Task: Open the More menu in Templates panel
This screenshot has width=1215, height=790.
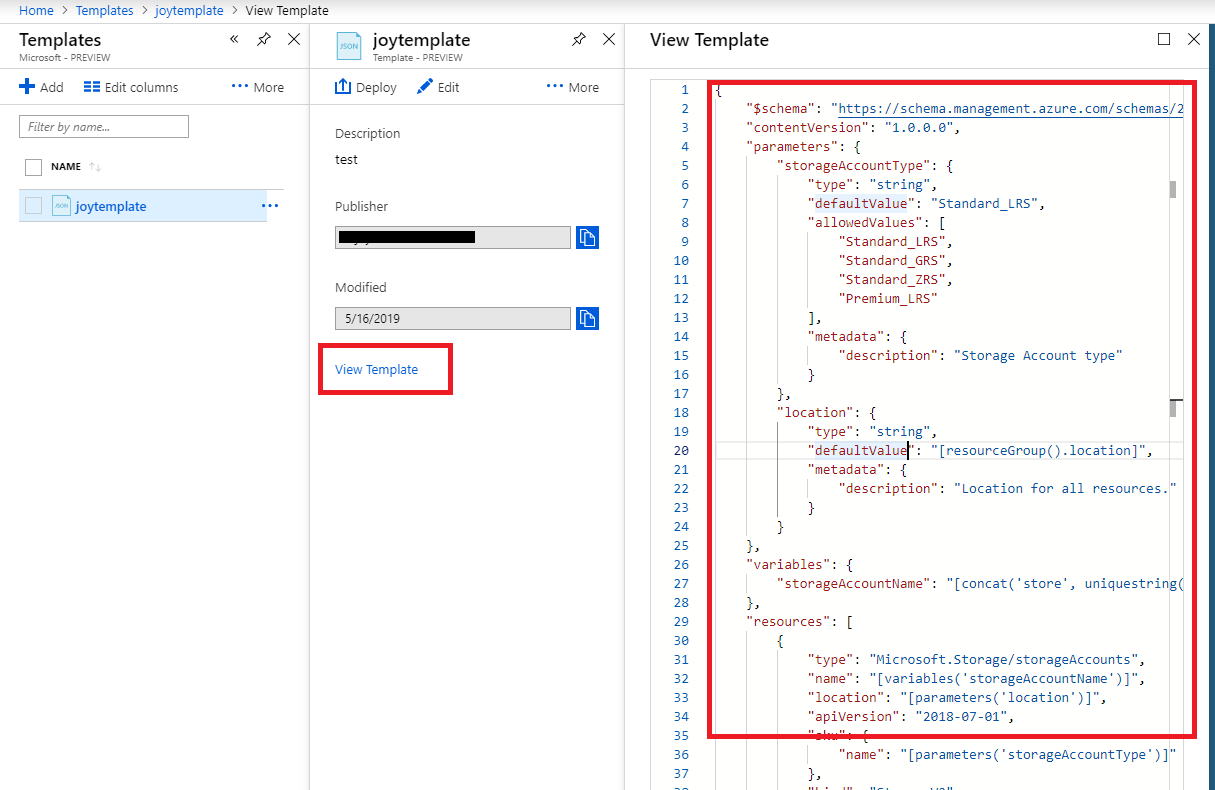Action: point(254,87)
